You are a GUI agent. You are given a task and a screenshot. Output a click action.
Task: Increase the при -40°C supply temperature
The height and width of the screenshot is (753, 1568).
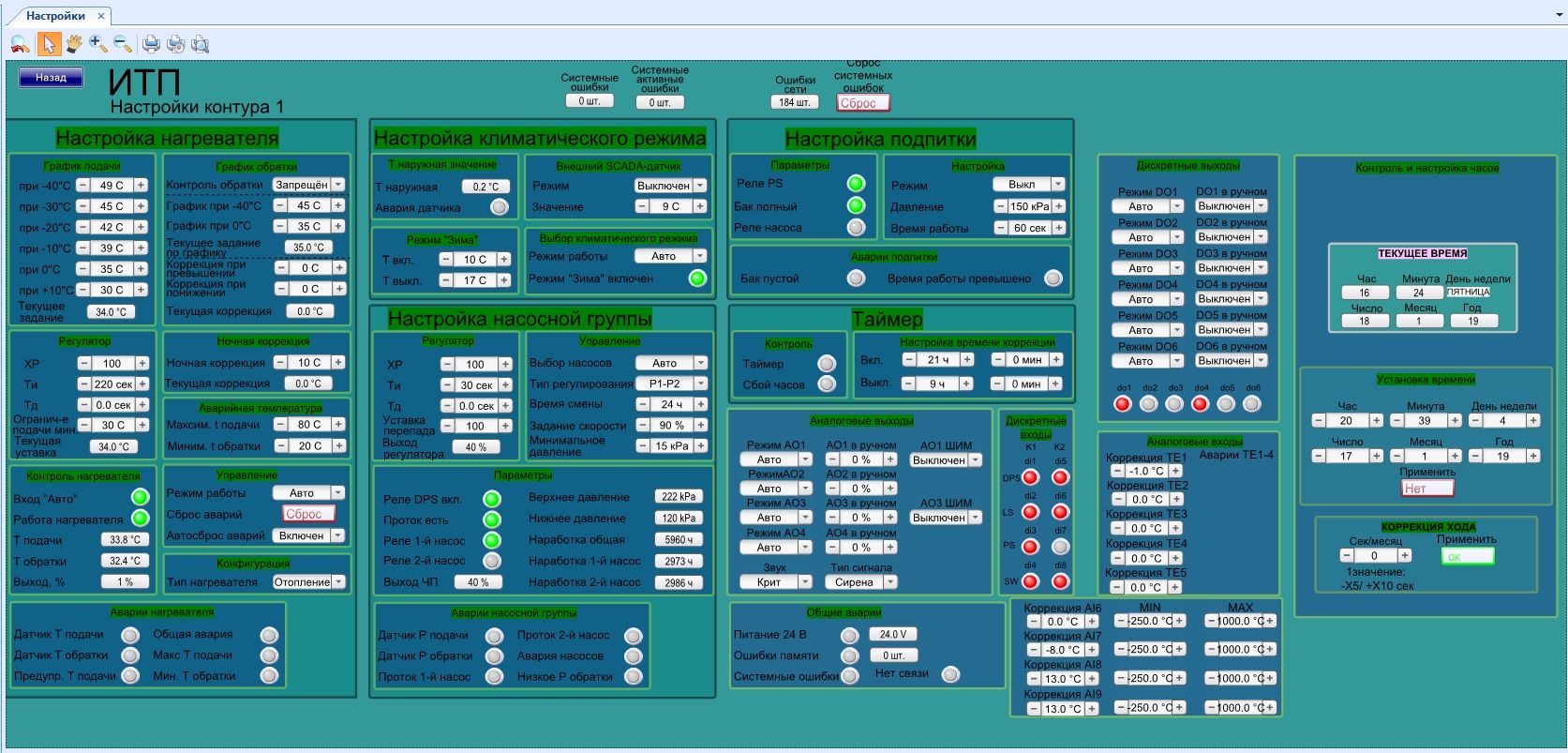tap(141, 186)
